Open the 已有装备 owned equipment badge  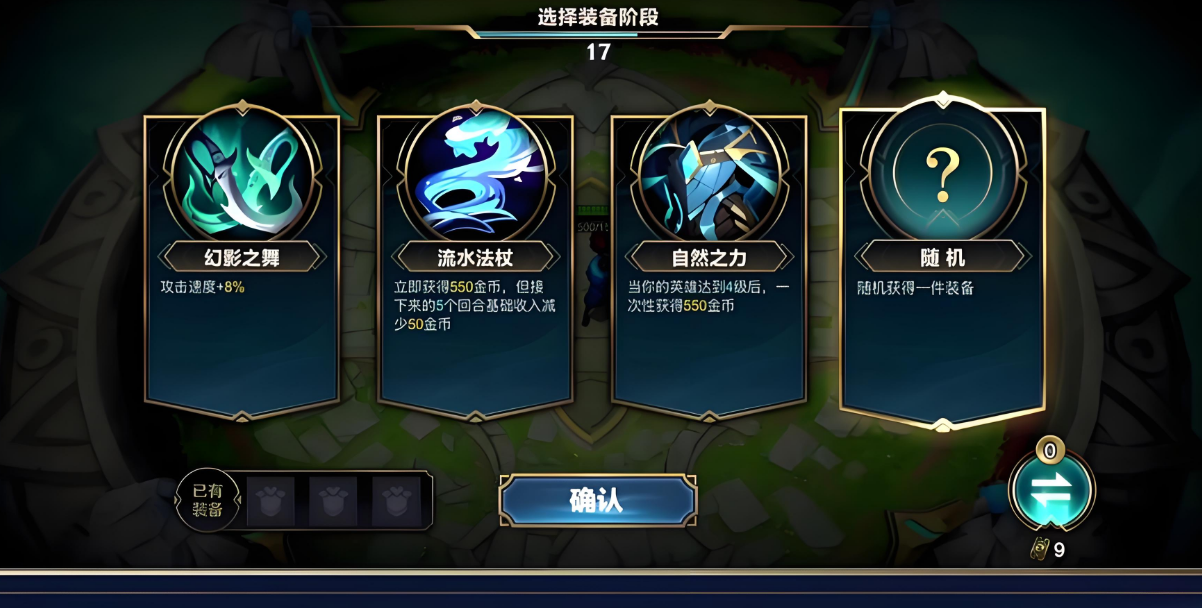[208, 500]
